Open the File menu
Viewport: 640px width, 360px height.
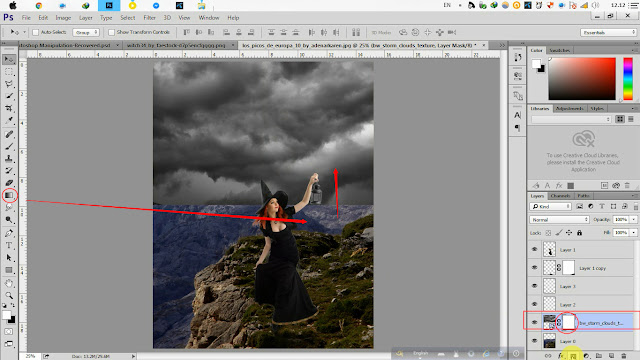26,18
